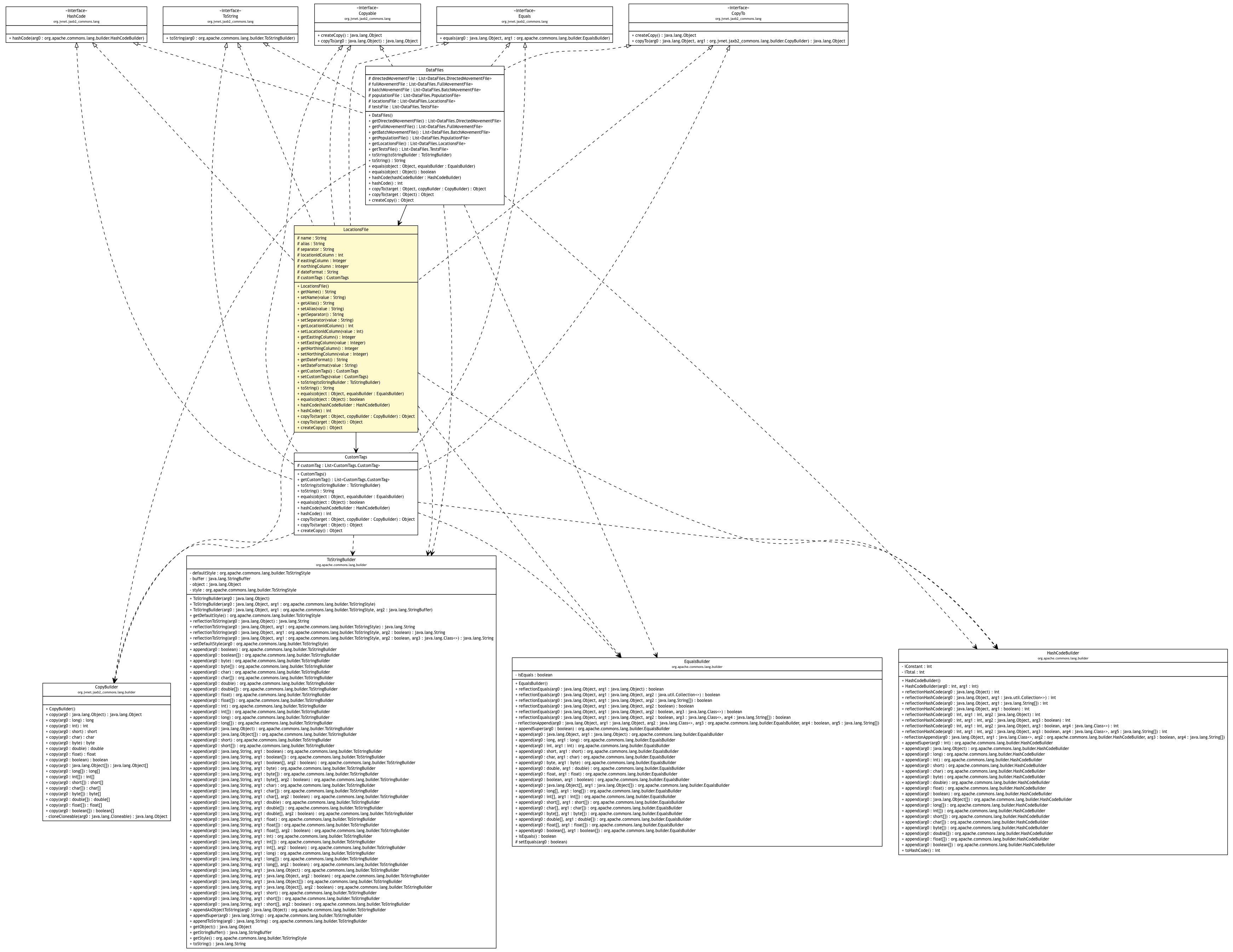This screenshot has width=1233, height=952.
Task: Click the CopyBuilder class title
Action: coord(106,687)
